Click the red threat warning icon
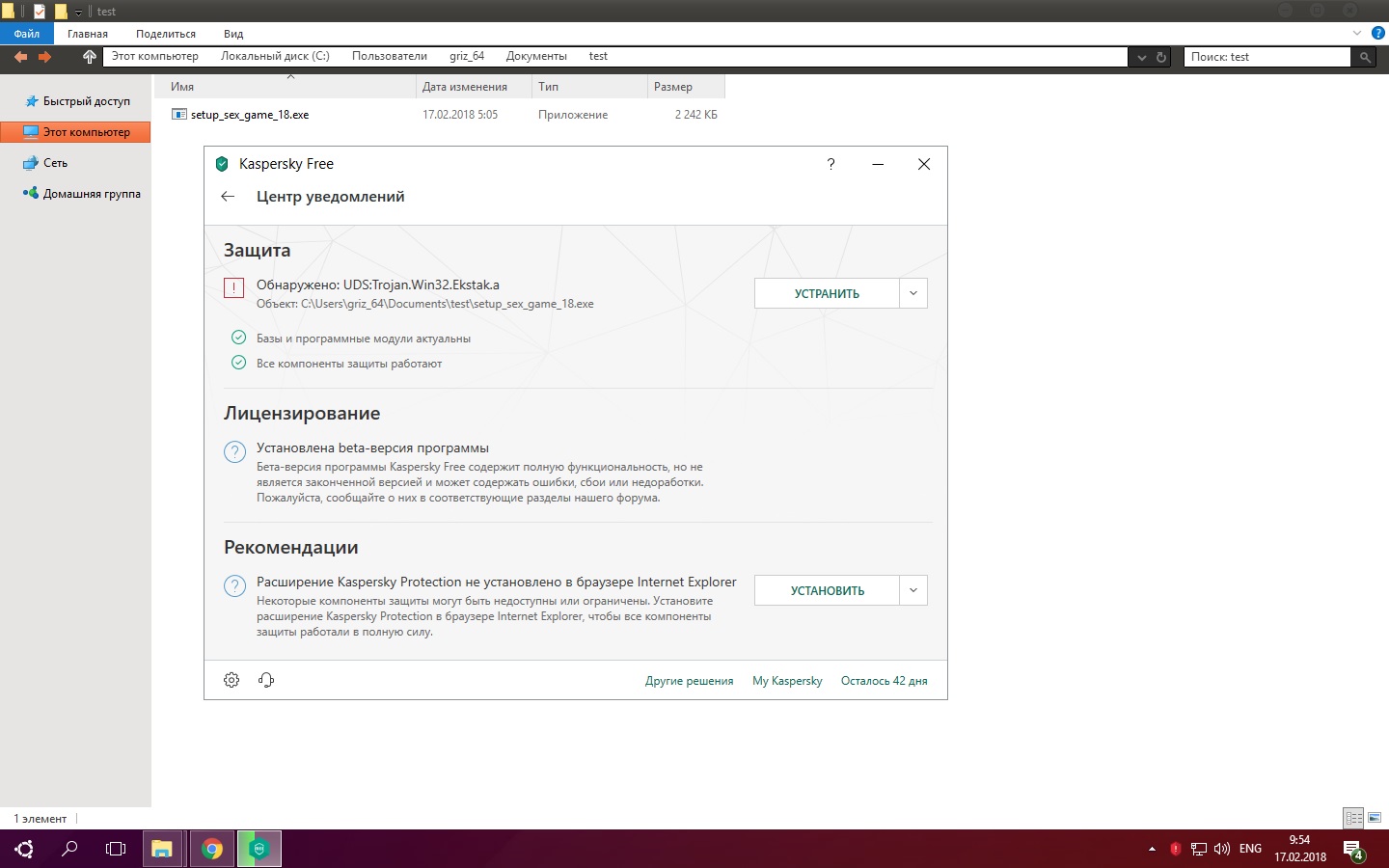The image size is (1389, 868). tap(233, 287)
